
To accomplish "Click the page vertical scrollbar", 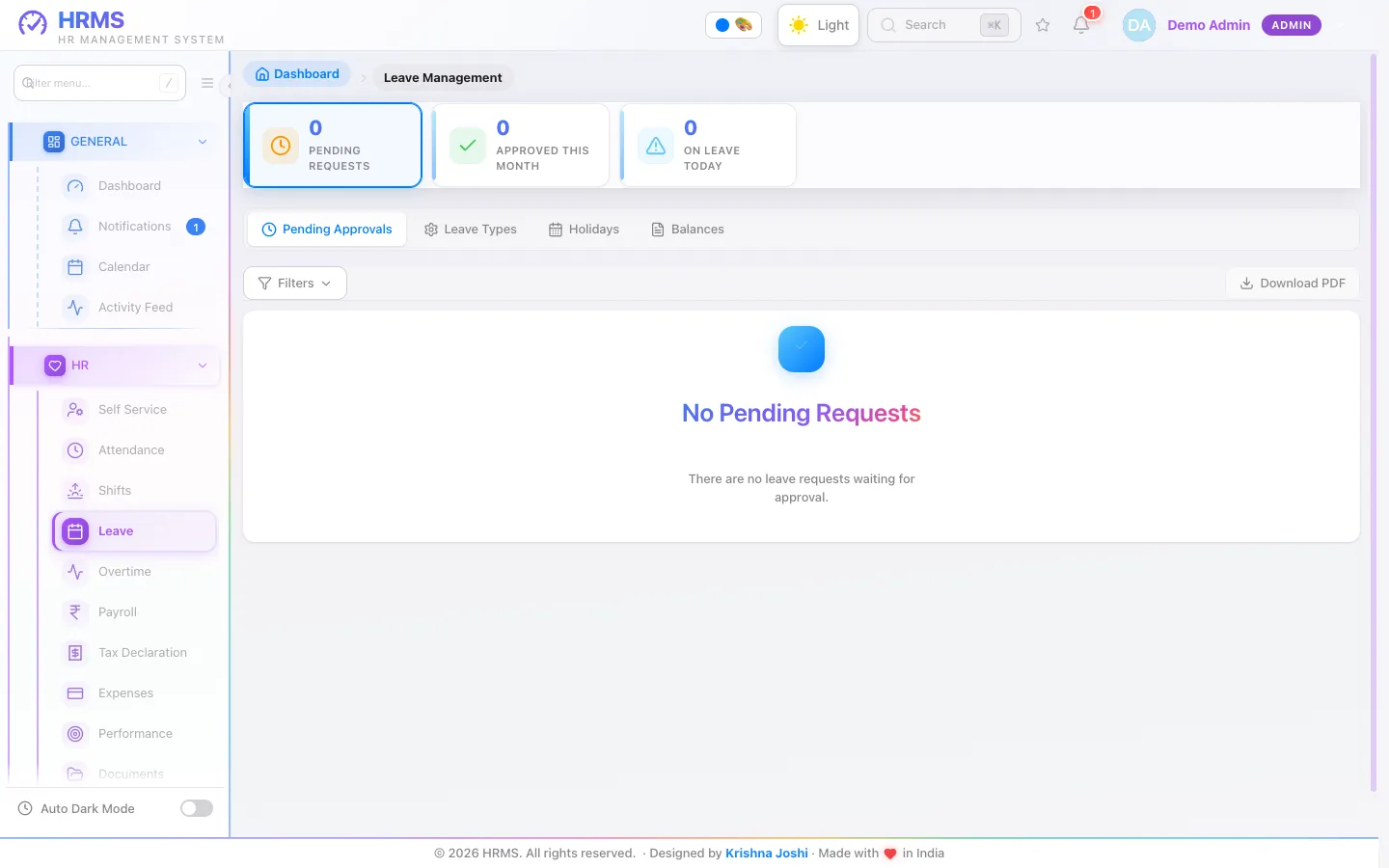I will tap(1374, 424).
